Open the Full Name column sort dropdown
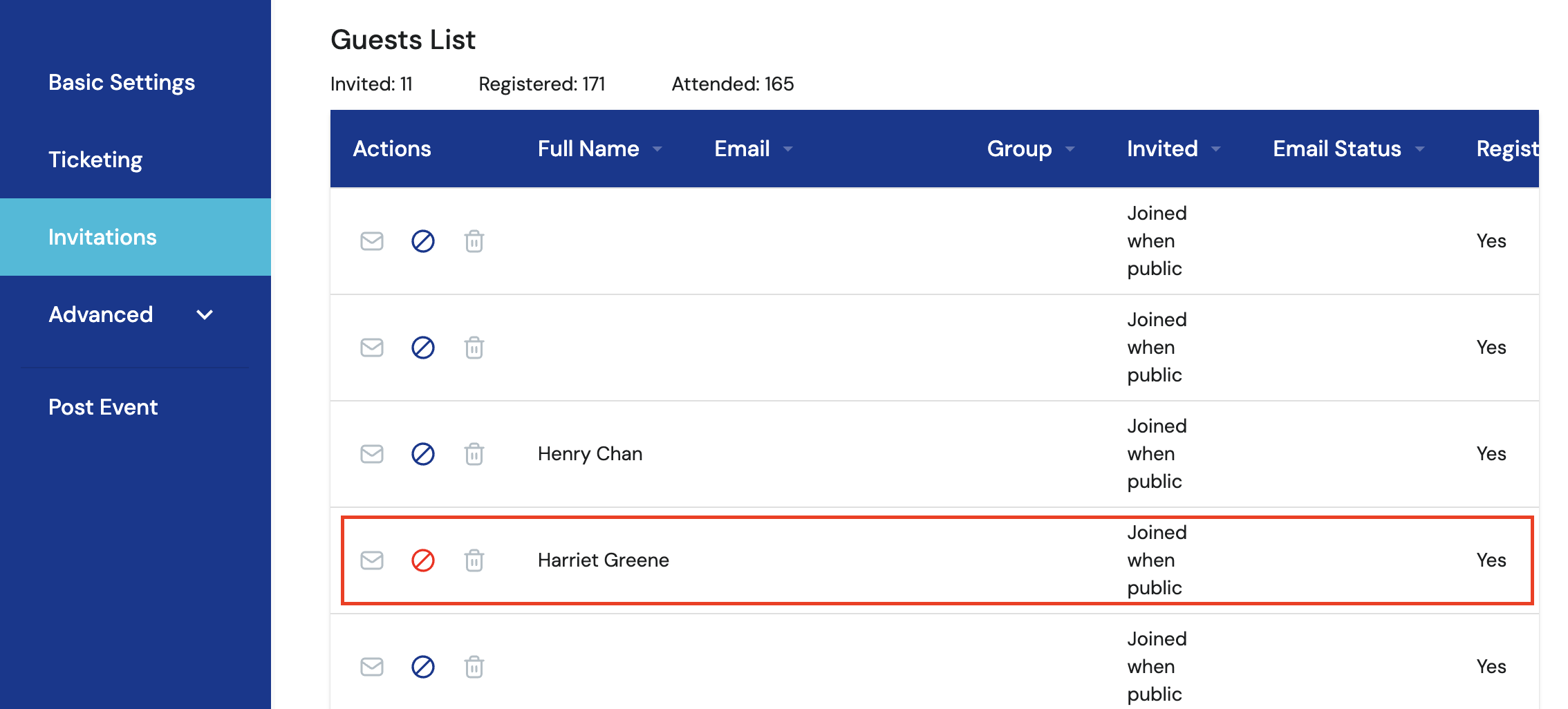Viewport: 1568px width, 709px height. coord(657,149)
